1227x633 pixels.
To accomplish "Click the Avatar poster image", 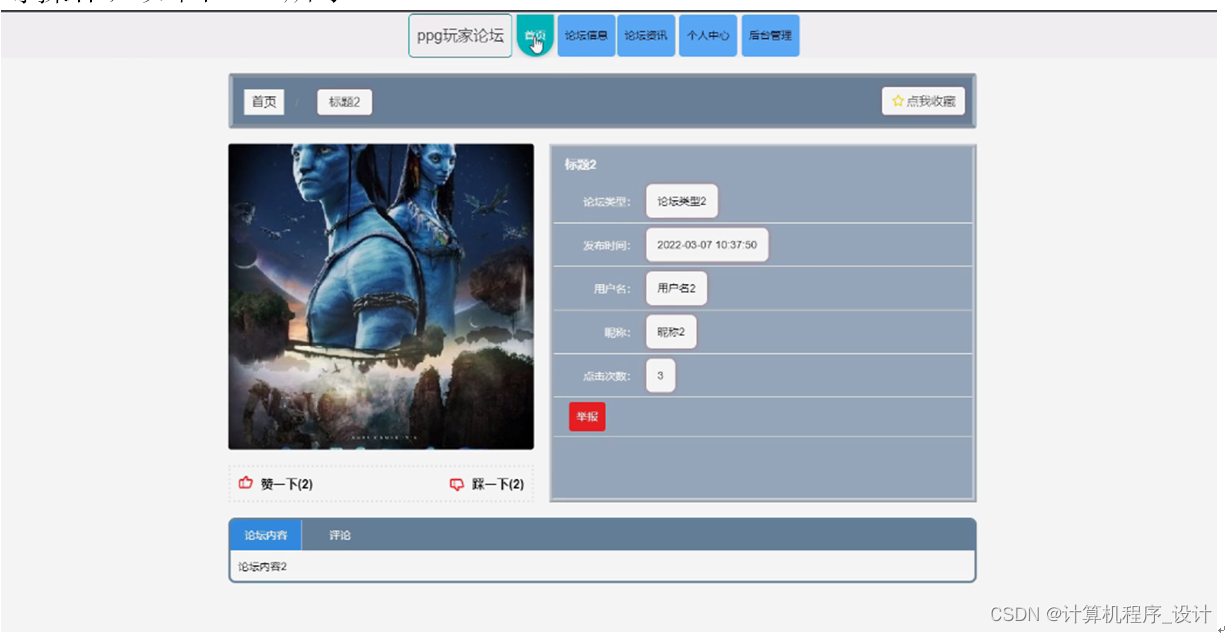I will tap(381, 297).
